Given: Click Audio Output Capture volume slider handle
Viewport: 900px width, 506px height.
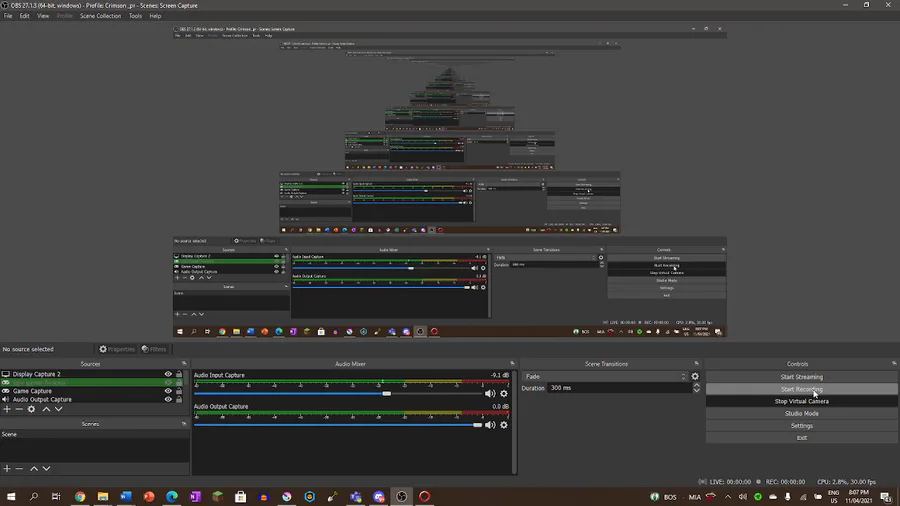Looking at the screenshot, I should (x=477, y=425).
